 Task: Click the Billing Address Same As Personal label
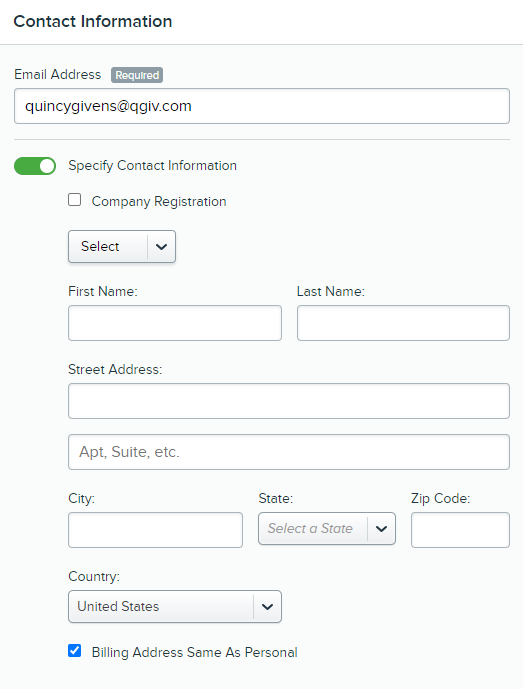point(194,652)
